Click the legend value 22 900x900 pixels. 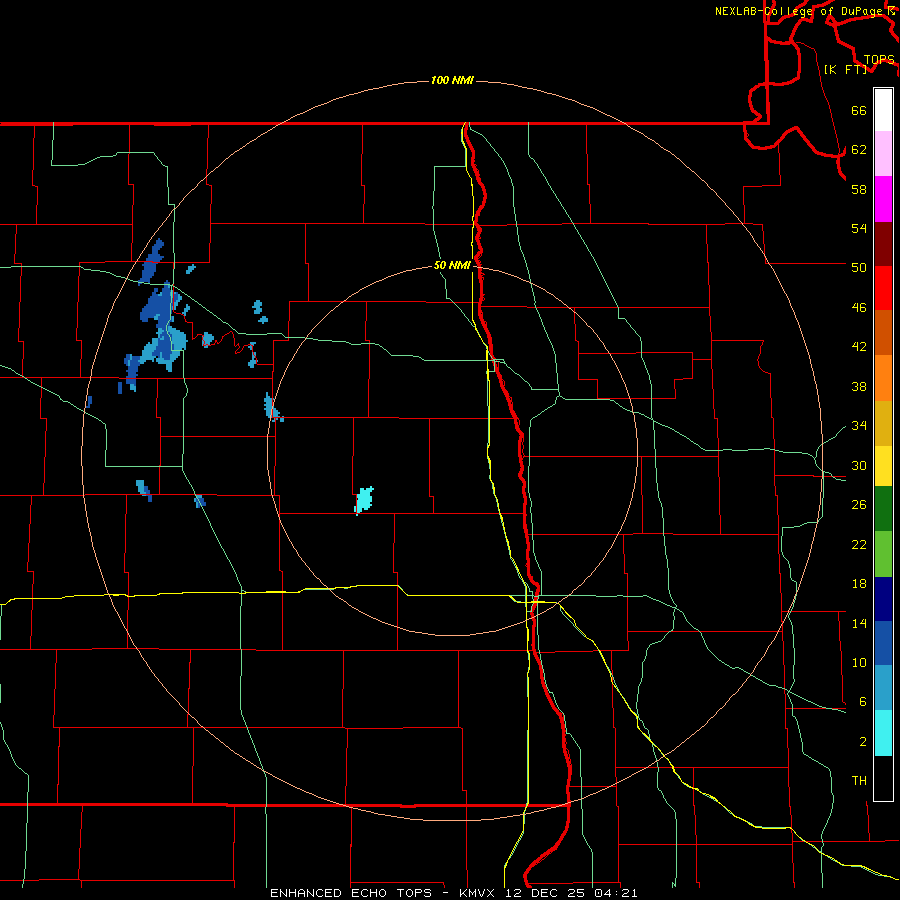[x=859, y=544]
